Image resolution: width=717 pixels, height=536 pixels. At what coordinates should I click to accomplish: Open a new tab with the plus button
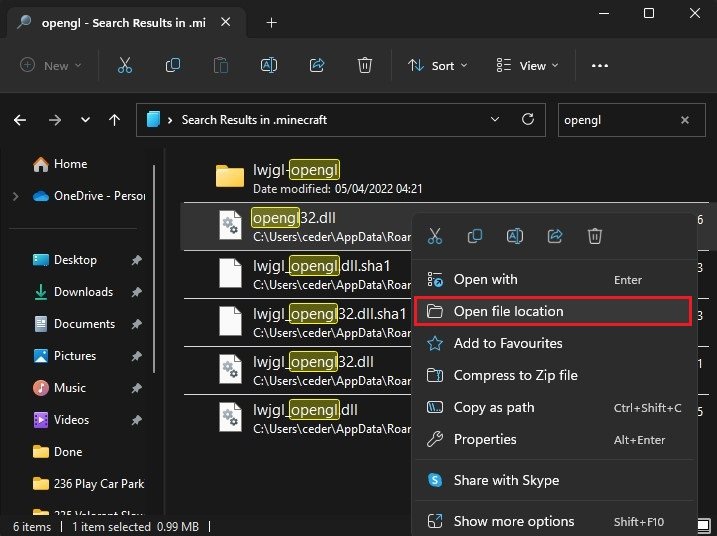coord(271,22)
